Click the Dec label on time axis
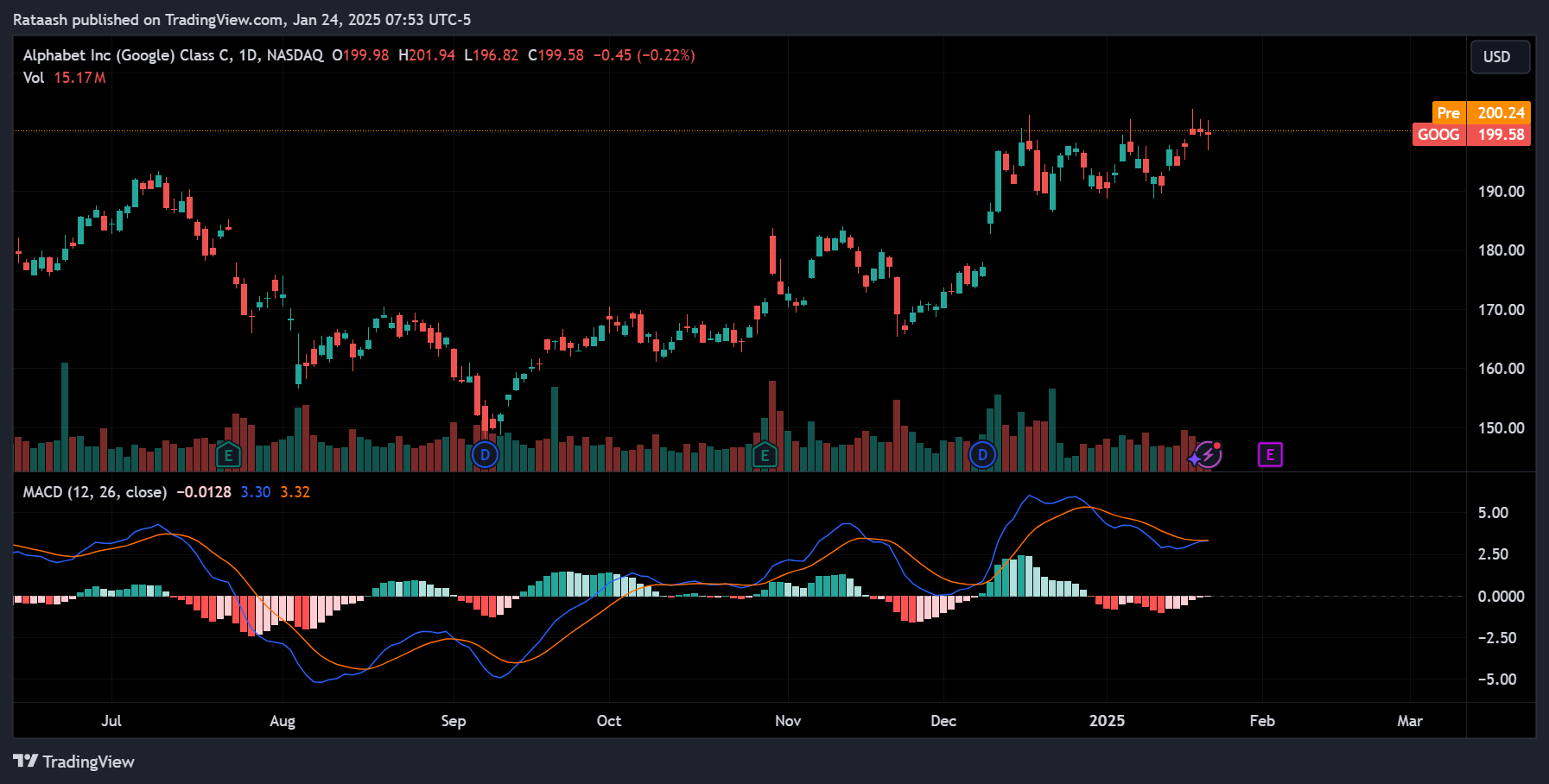The height and width of the screenshot is (784, 1549). click(943, 721)
